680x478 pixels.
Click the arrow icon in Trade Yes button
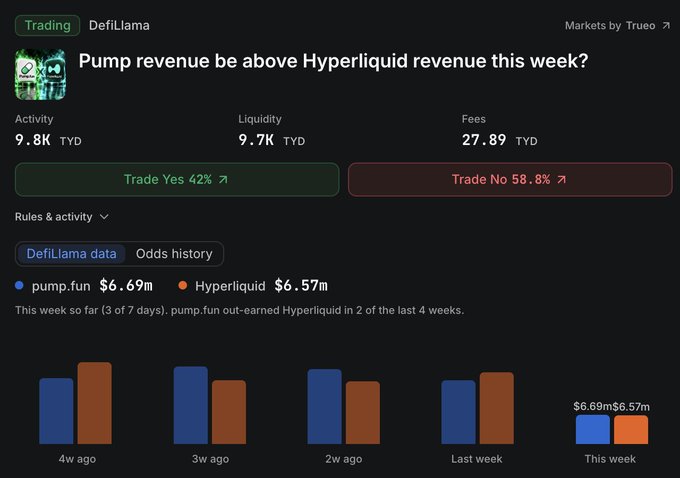coord(223,180)
